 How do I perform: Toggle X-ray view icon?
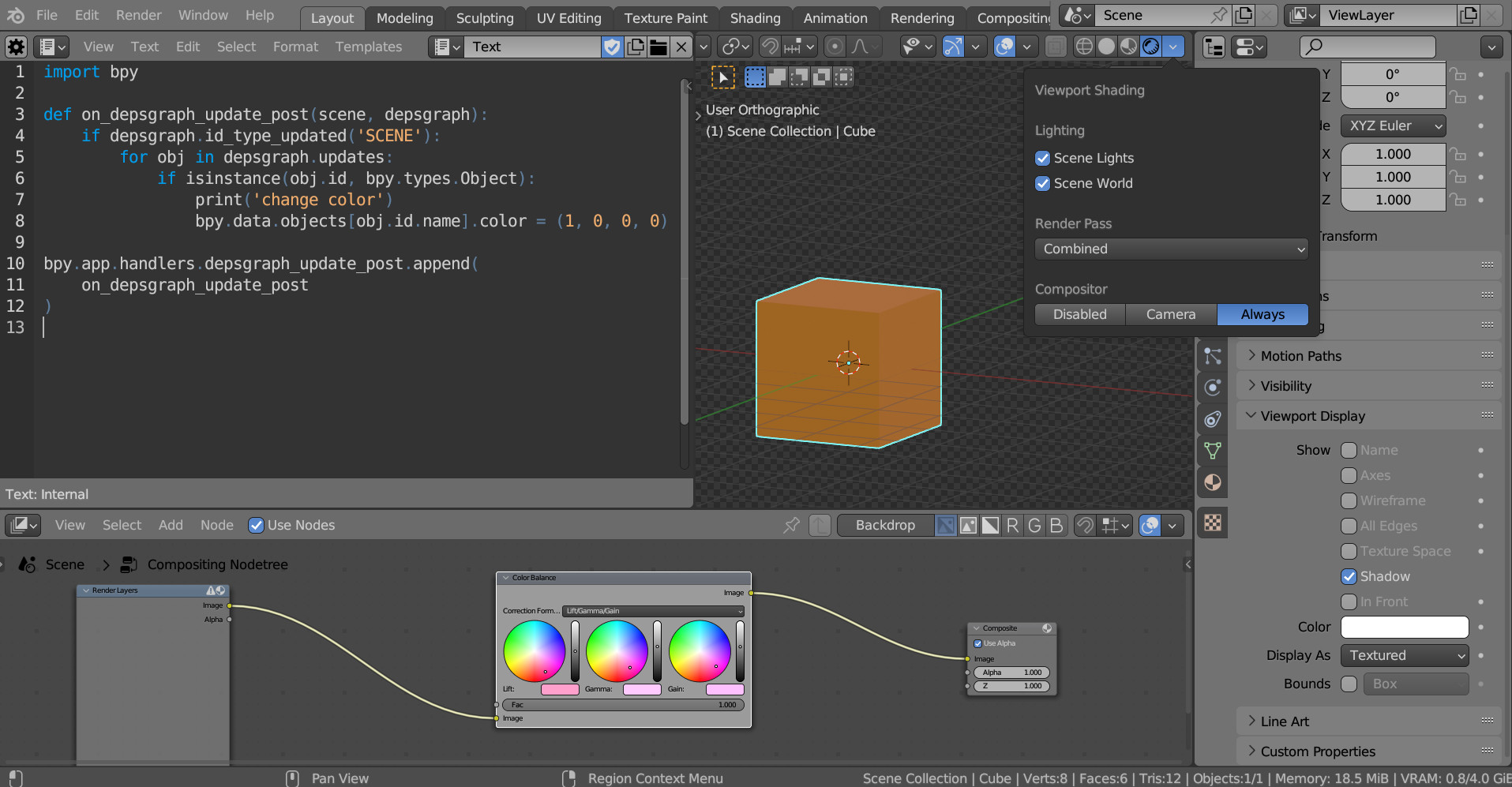point(1055,47)
